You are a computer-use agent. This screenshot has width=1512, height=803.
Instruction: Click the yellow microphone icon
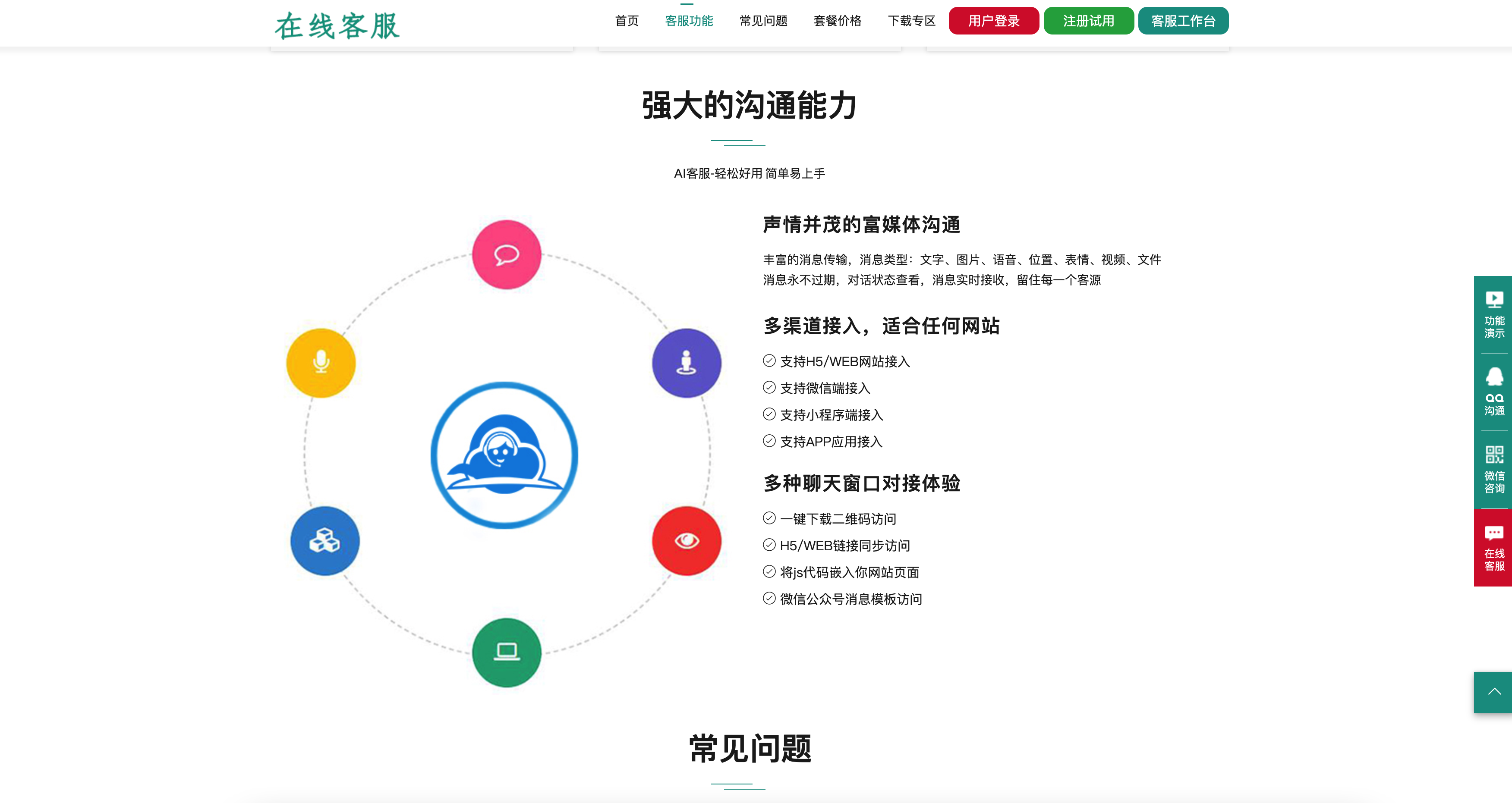(321, 363)
